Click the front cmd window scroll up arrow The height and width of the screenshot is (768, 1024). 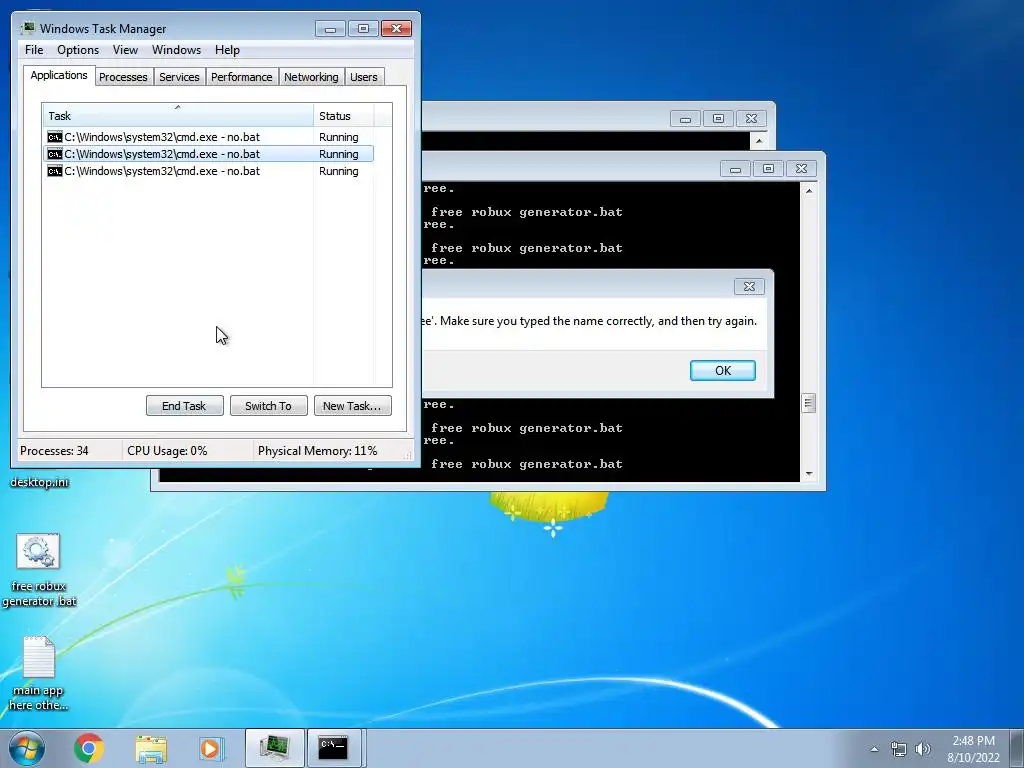[809, 191]
